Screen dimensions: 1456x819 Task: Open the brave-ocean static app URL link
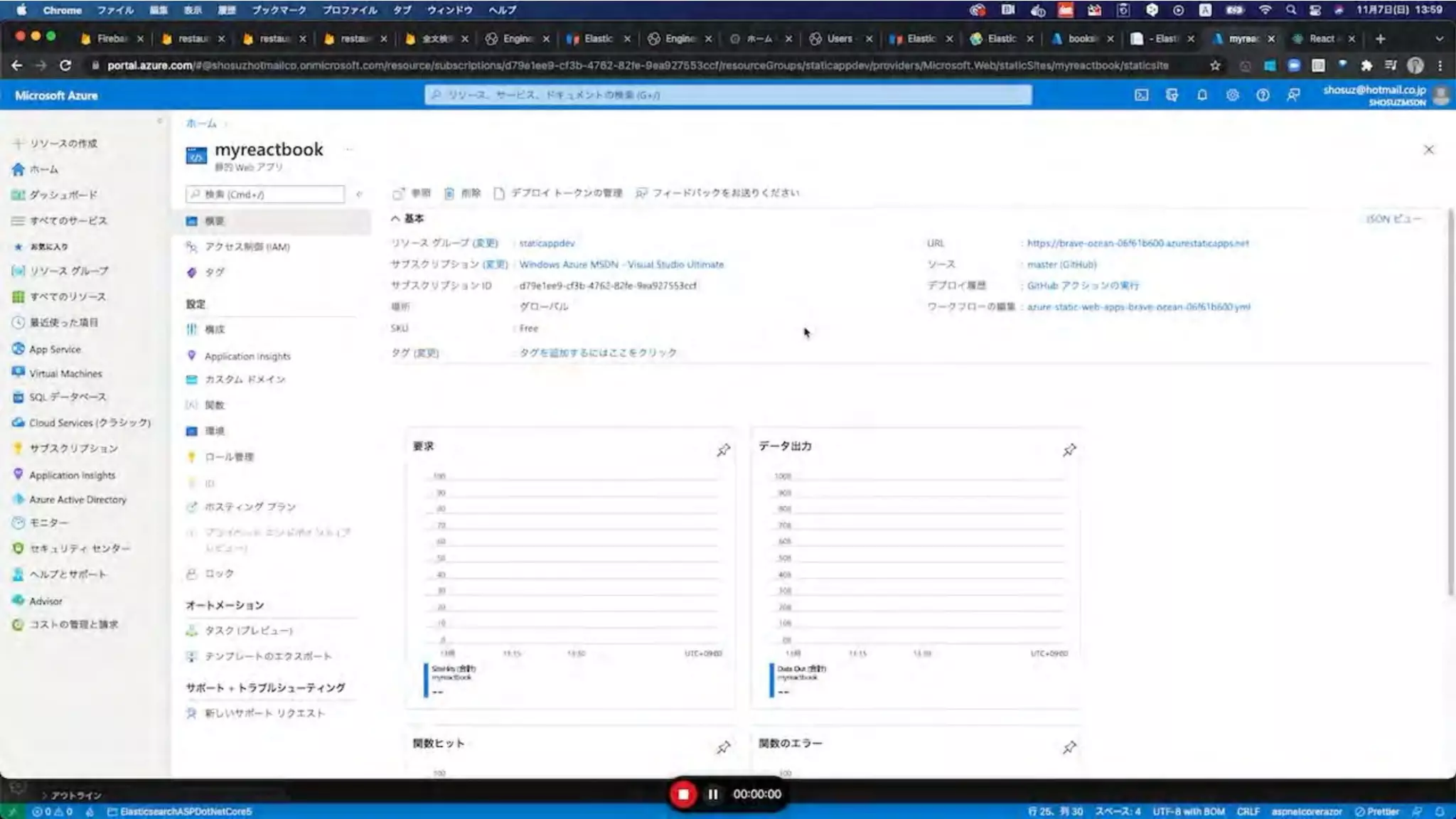1137,243
